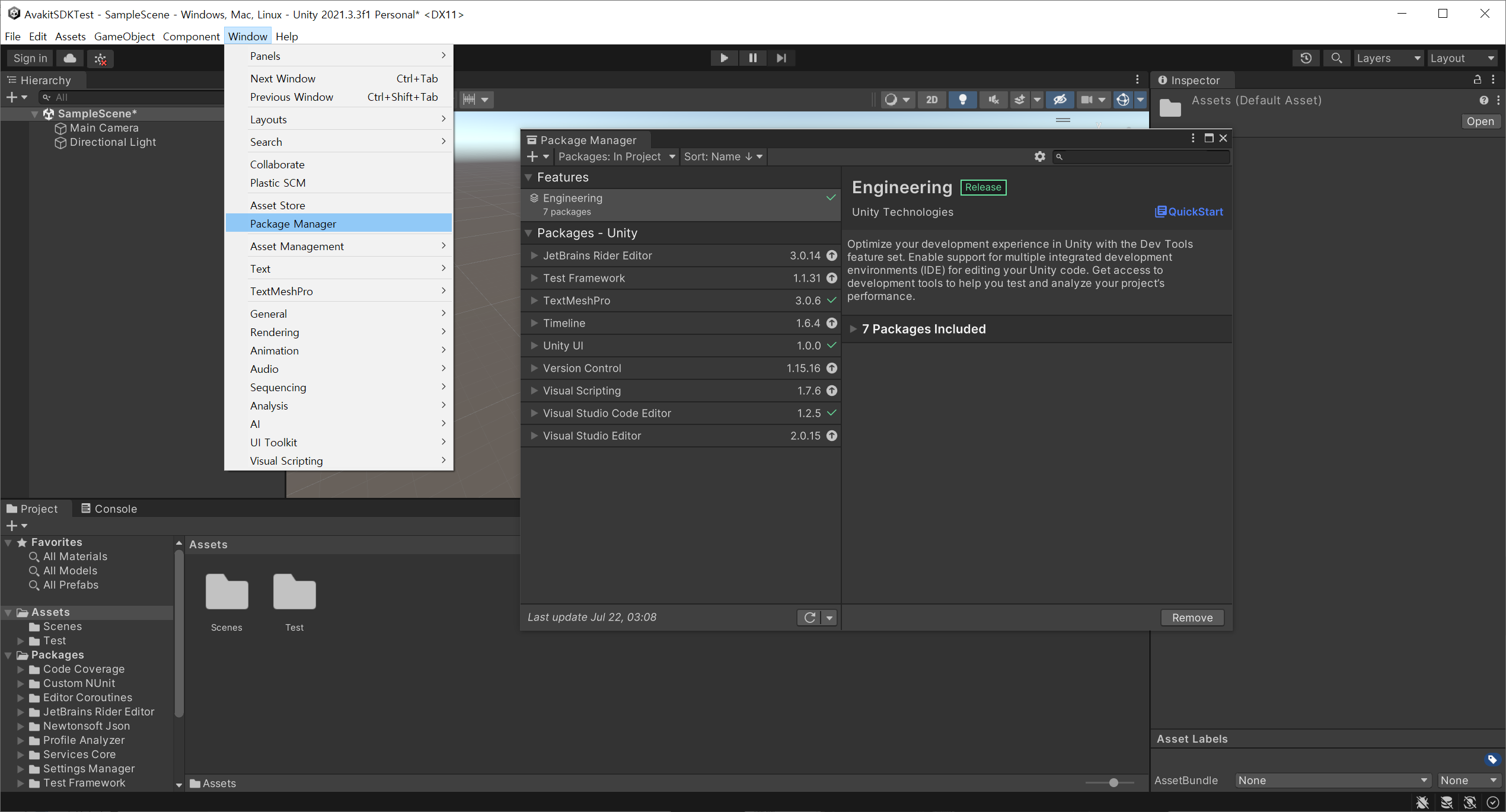
Task: Click the search icon beside Layers dropdown
Action: pyautogui.click(x=1336, y=57)
